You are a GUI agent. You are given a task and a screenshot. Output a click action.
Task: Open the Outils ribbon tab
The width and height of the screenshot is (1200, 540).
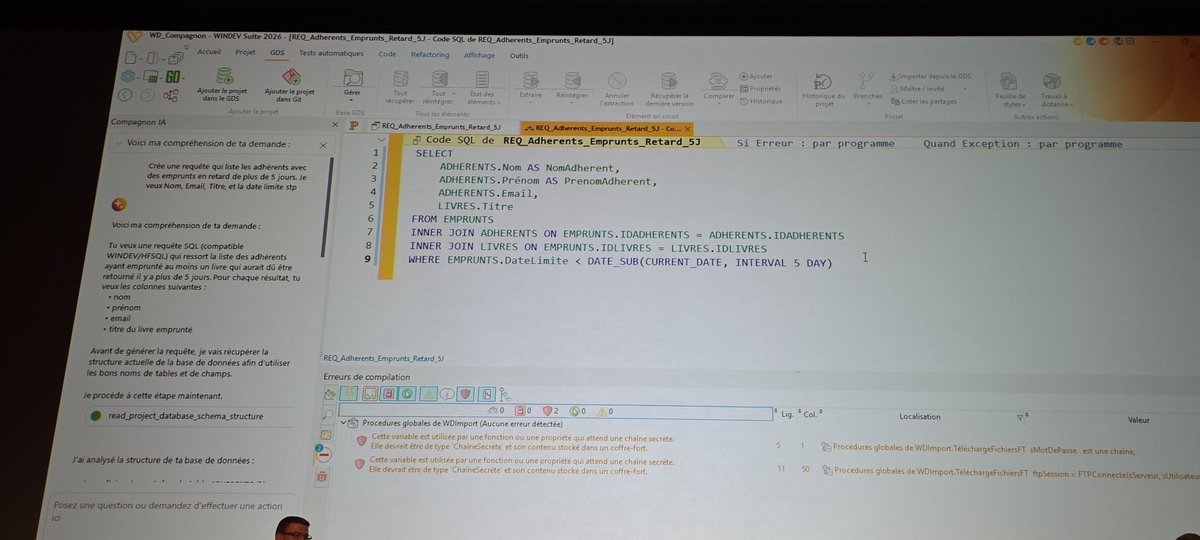click(519, 56)
